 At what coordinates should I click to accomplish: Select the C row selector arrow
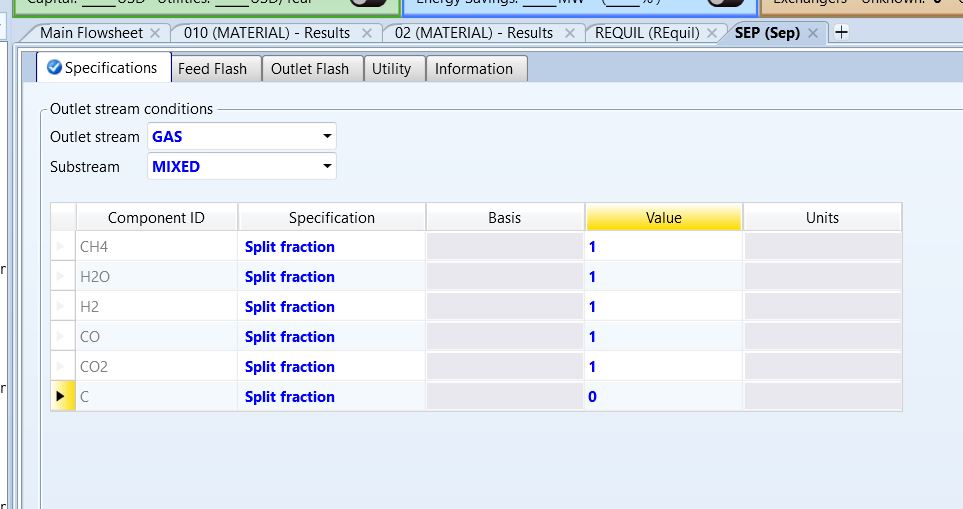[63, 396]
